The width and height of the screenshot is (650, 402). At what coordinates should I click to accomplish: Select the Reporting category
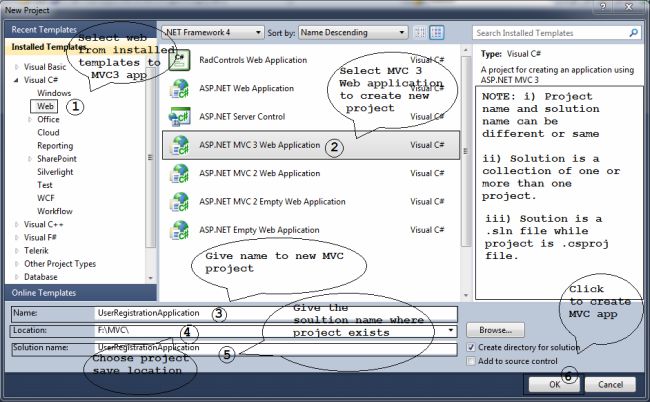[x=55, y=146]
